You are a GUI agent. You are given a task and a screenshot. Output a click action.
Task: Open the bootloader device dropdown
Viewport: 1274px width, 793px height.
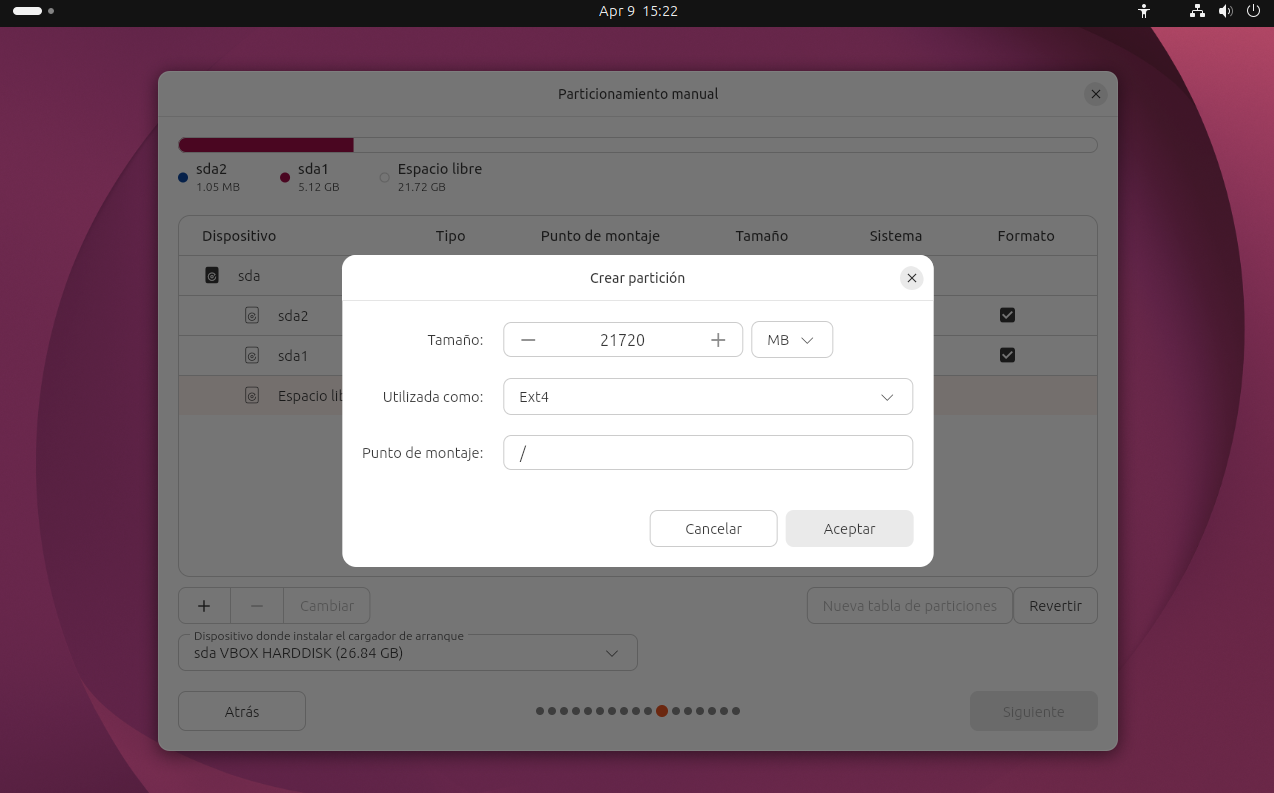pyautogui.click(x=408, y=653)
